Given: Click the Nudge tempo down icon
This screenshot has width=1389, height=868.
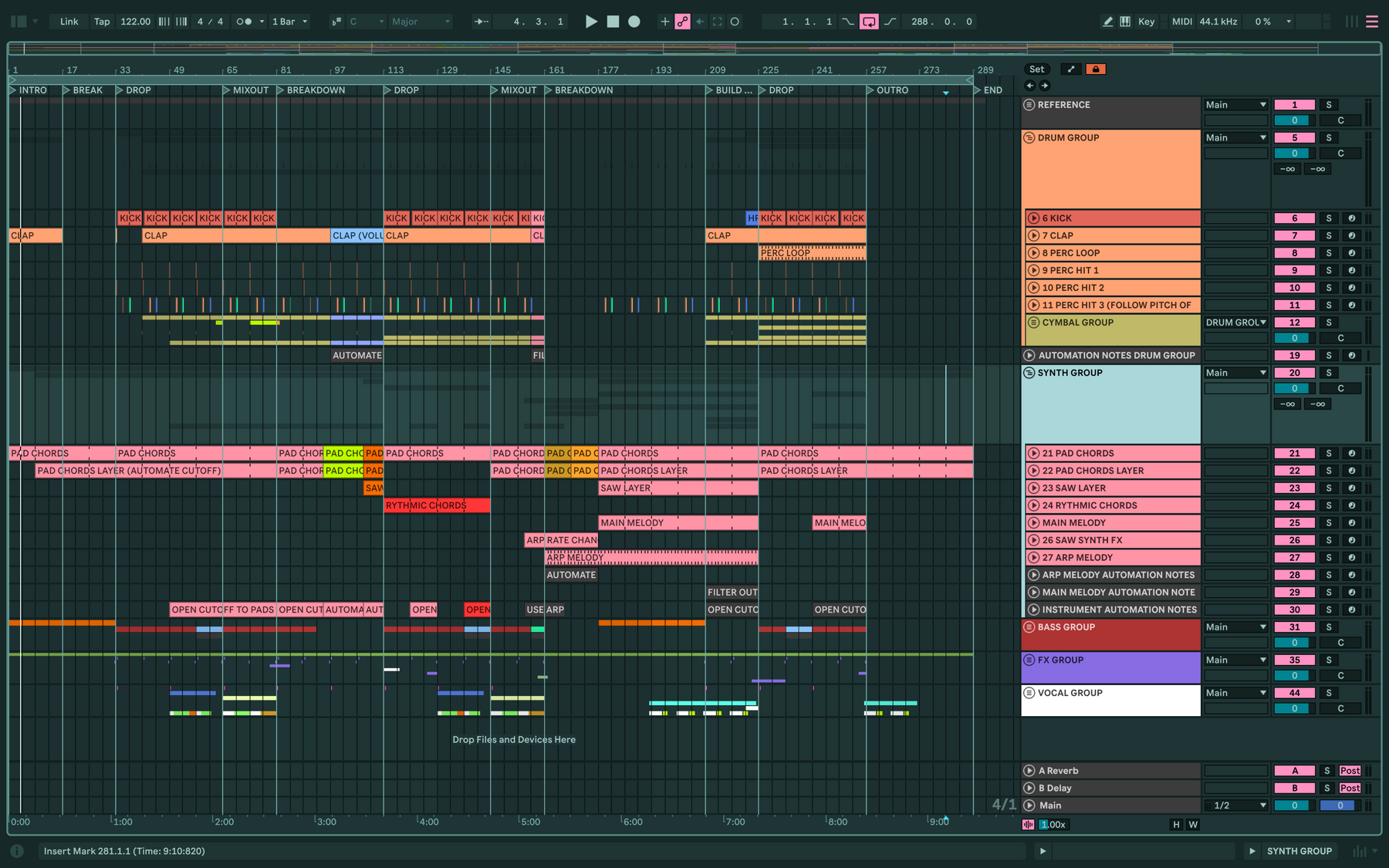Looking at the screenshot, I should click(x=164, y=22).
